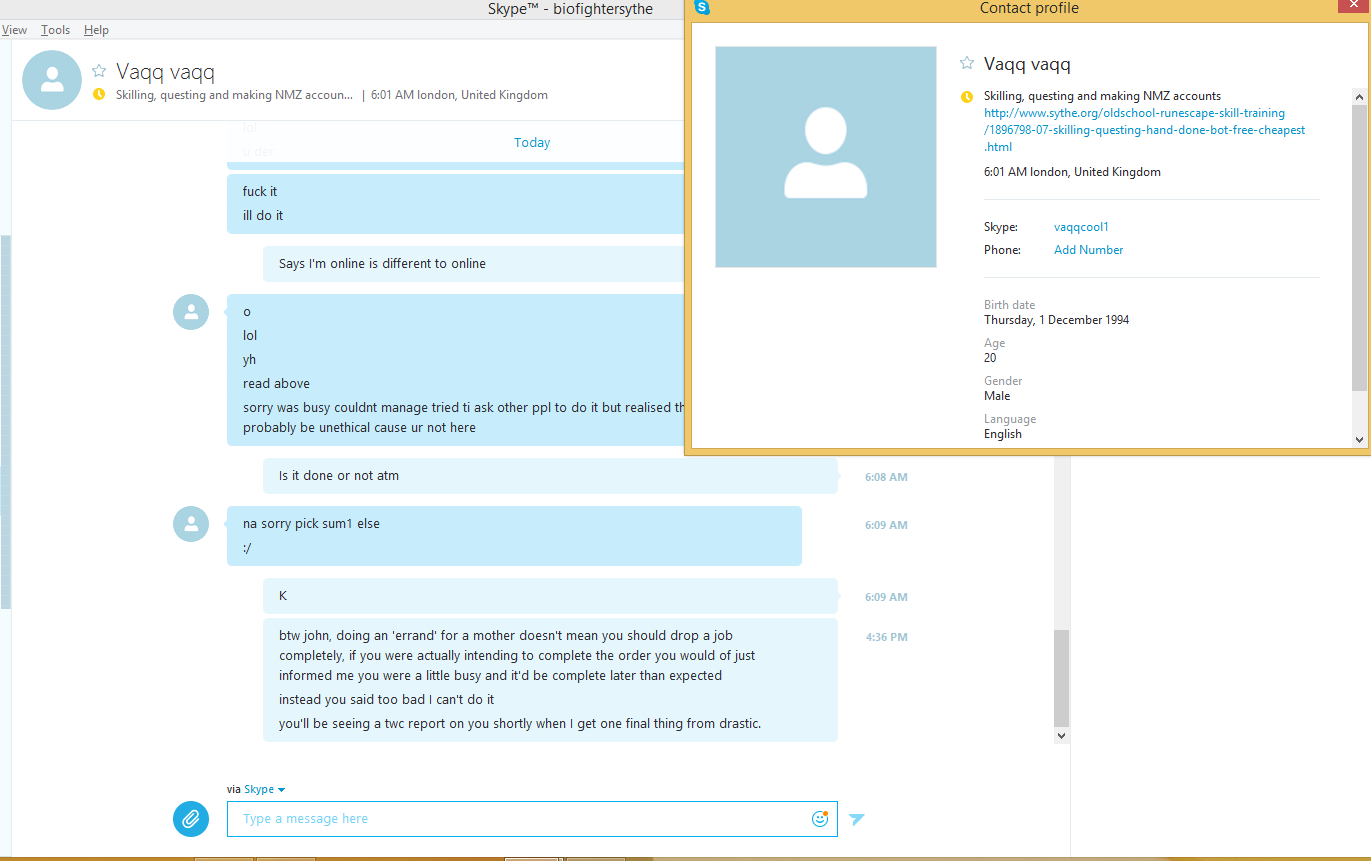Click the avatar beside the 'o lol yh' message
The image size is (1371, 861).
click(191, 312)
